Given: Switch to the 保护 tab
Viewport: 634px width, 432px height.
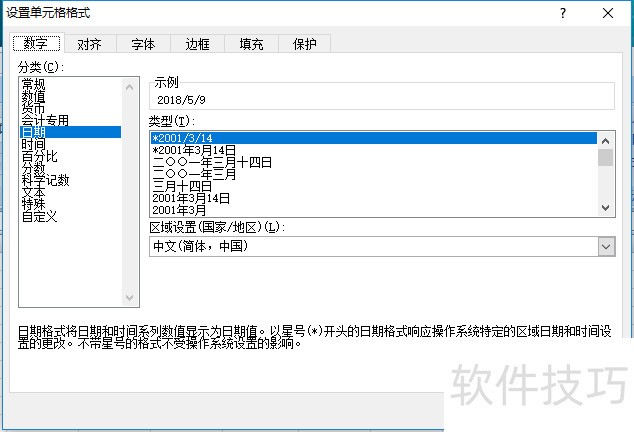Looking at the screenshot, I should click(304, 44).
